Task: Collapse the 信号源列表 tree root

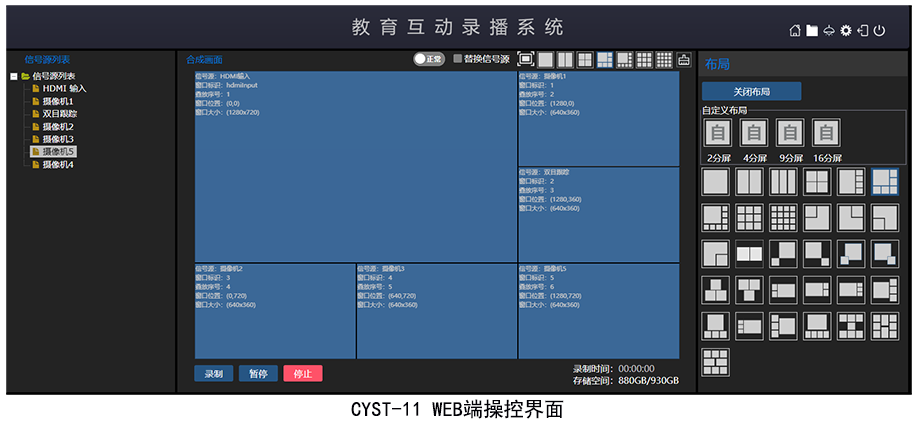Action: pyautogui.click(x=13, y=76)
